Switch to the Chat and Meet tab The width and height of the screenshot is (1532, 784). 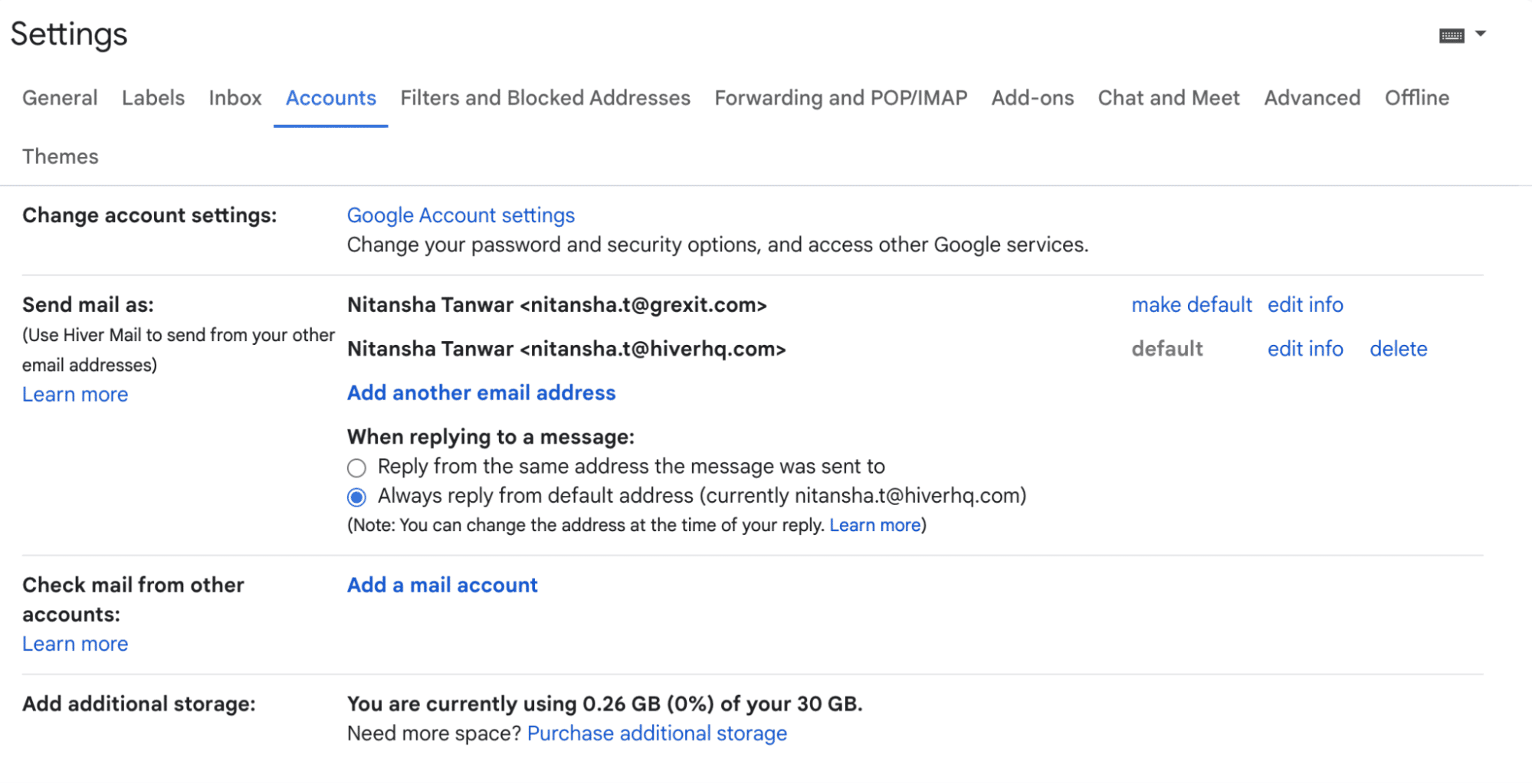(1168, 98)
